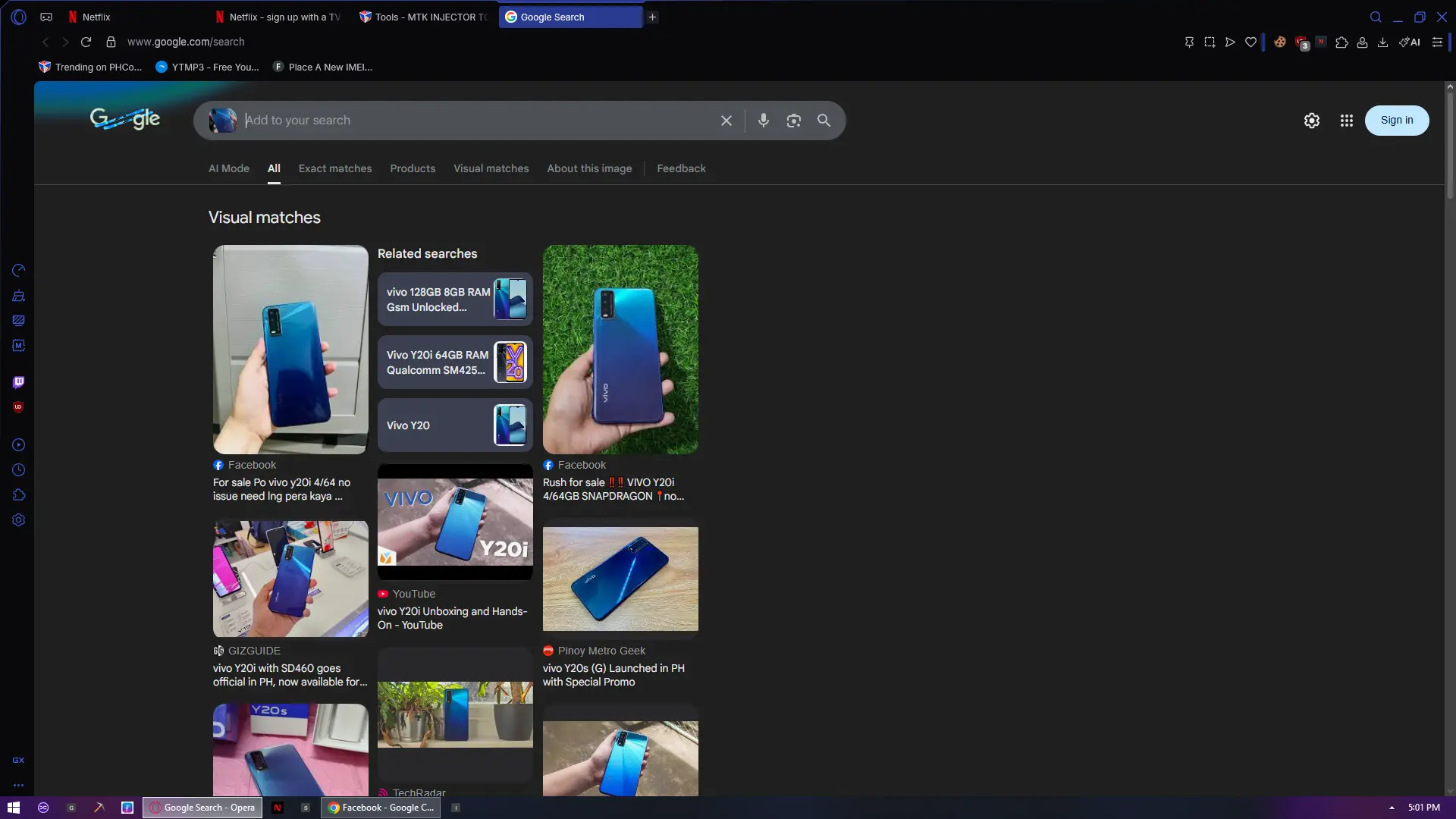Image resolution: width=1456 pixels, height=819 pixels.
Task: Focus the Add to your search field
Action: coord(478,121)
